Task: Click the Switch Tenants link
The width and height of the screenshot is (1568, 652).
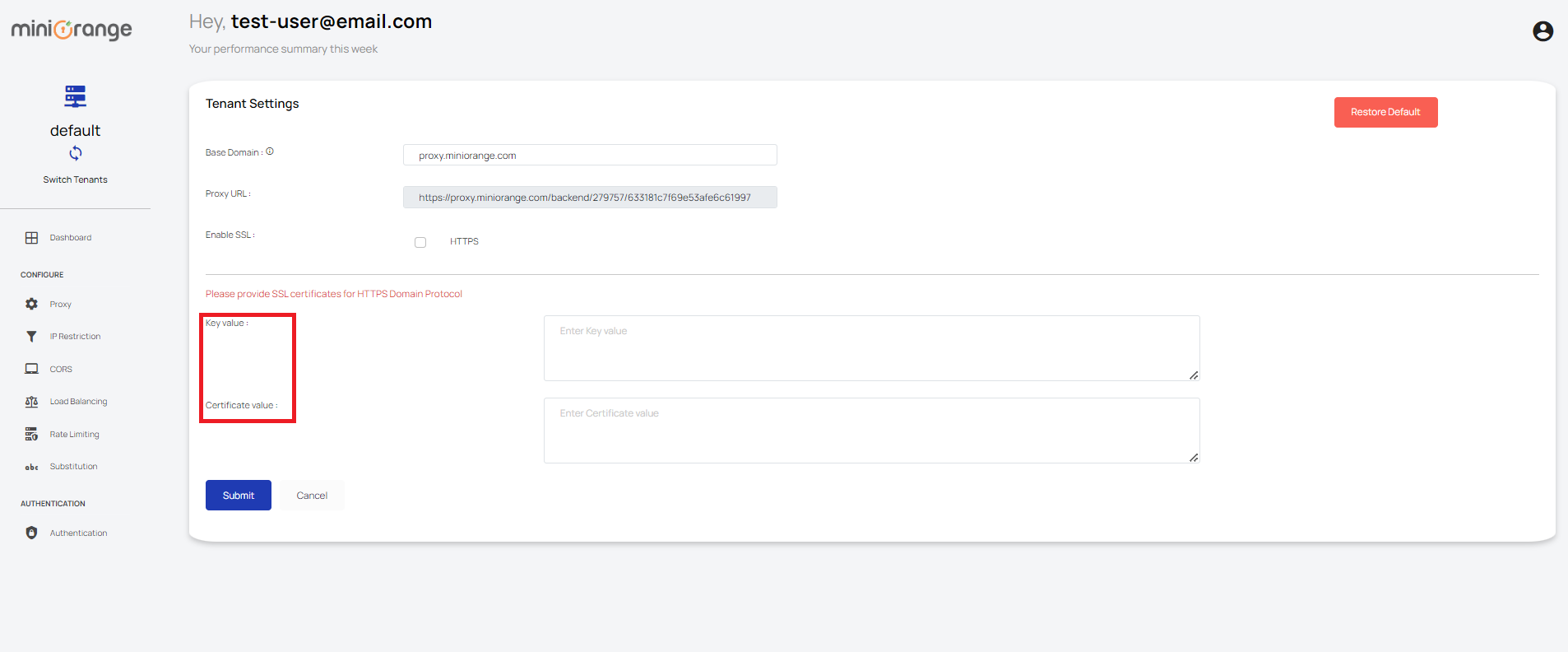Action: coord(75,179)
